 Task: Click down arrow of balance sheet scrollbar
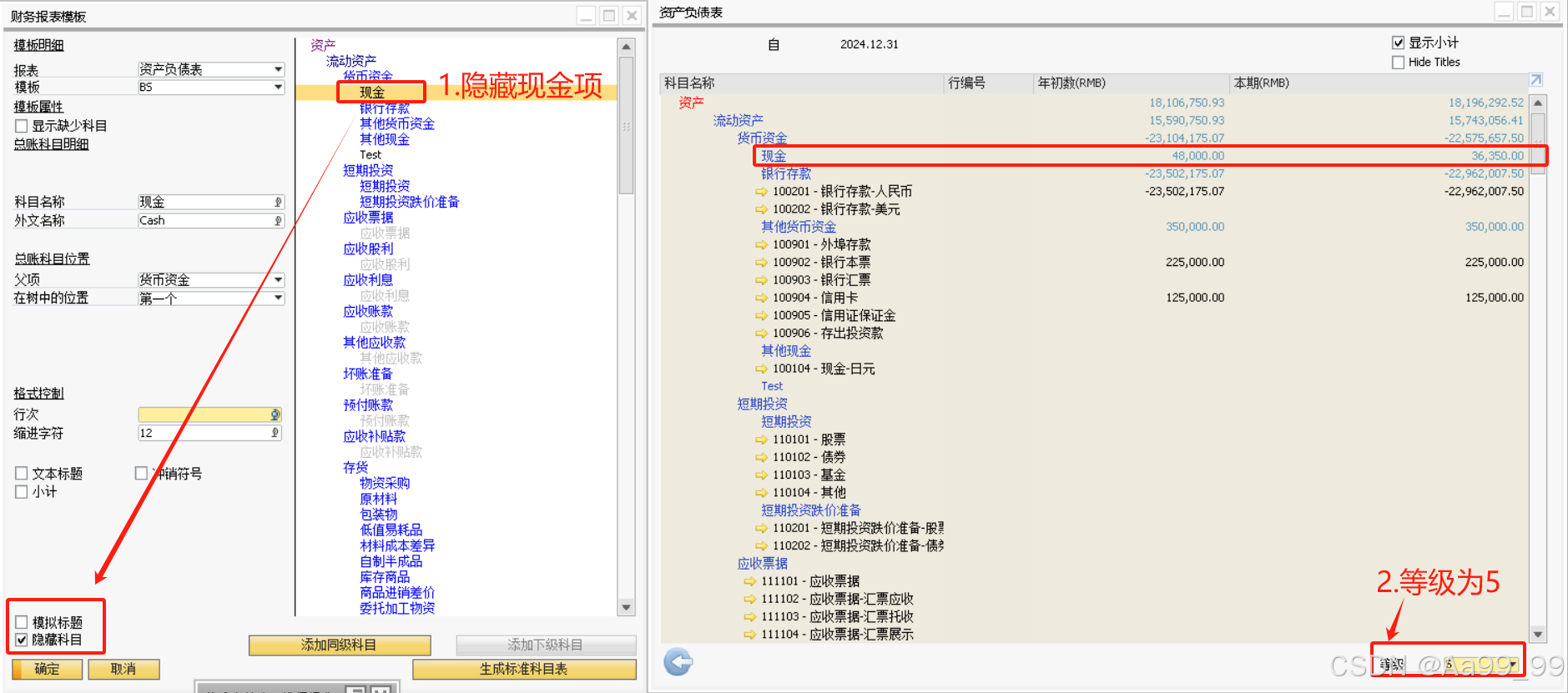click(x=1538, y=634)
